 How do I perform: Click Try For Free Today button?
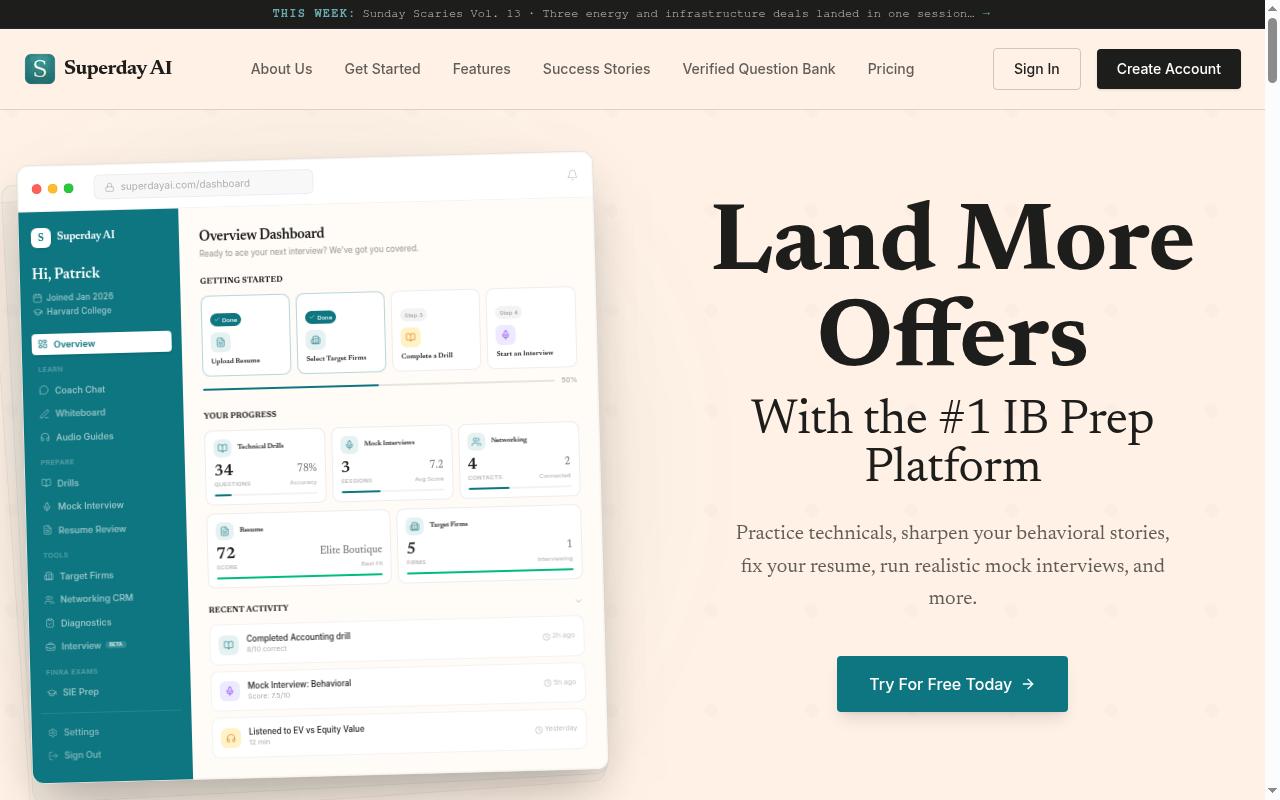[x=952, y=684]
